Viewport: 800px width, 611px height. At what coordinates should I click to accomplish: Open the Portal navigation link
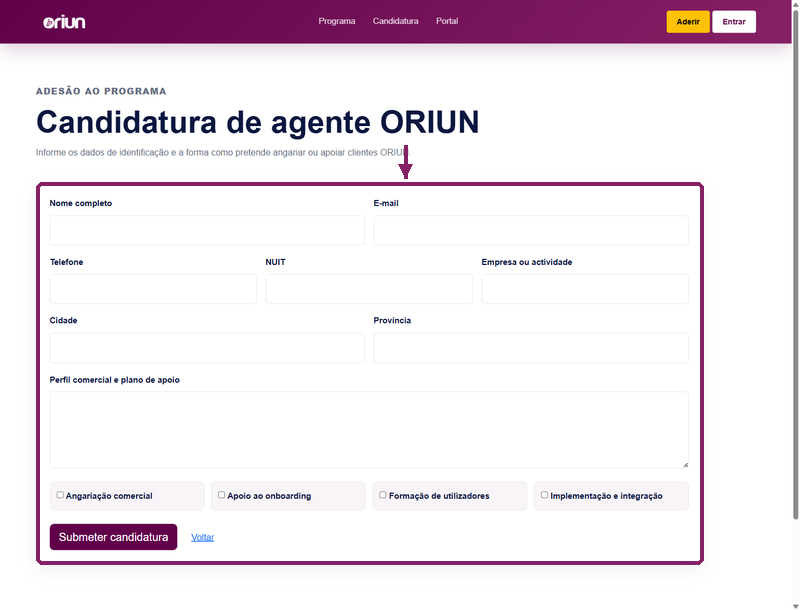tap(447, 21)
